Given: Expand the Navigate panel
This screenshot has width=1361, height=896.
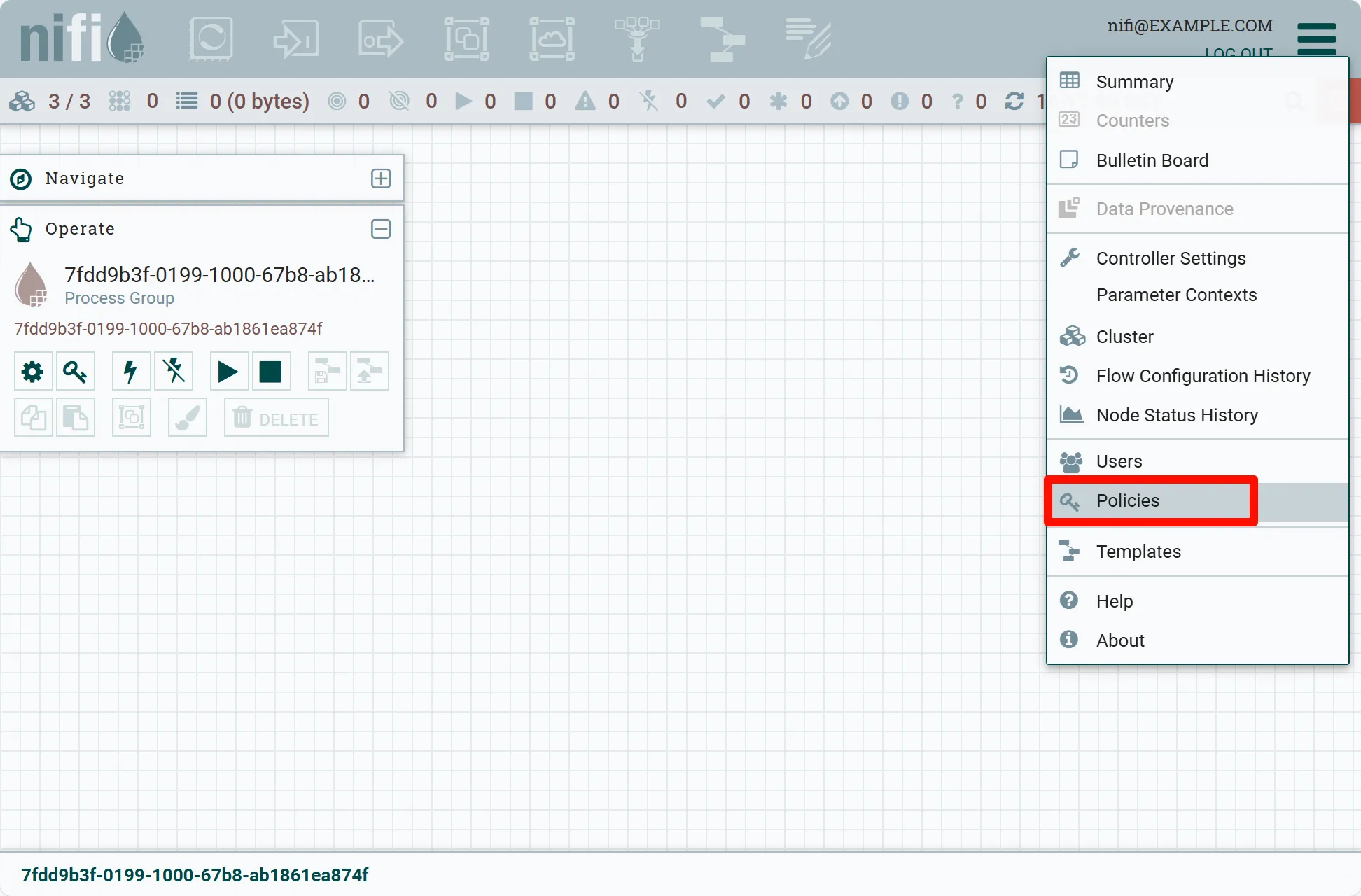Looking at the screenshot, I should [381, 178].
